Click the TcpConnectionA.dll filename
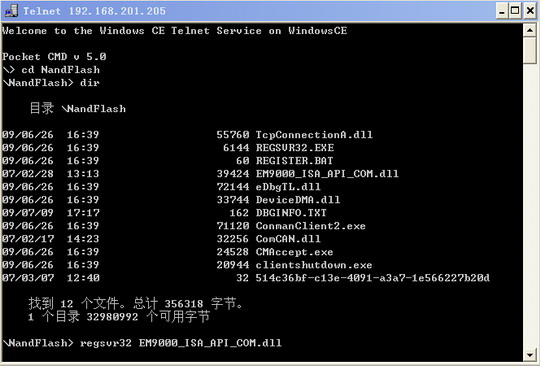This screenshot has width=540, height=366. point(314,135)
